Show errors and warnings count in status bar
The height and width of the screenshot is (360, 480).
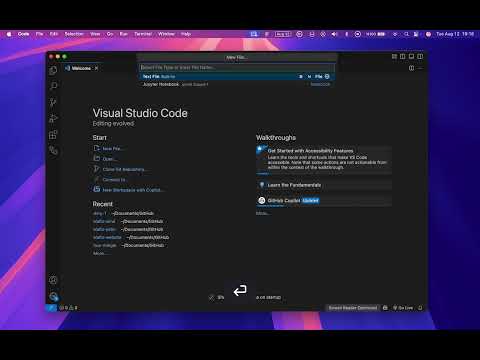[x=68, y=308]
